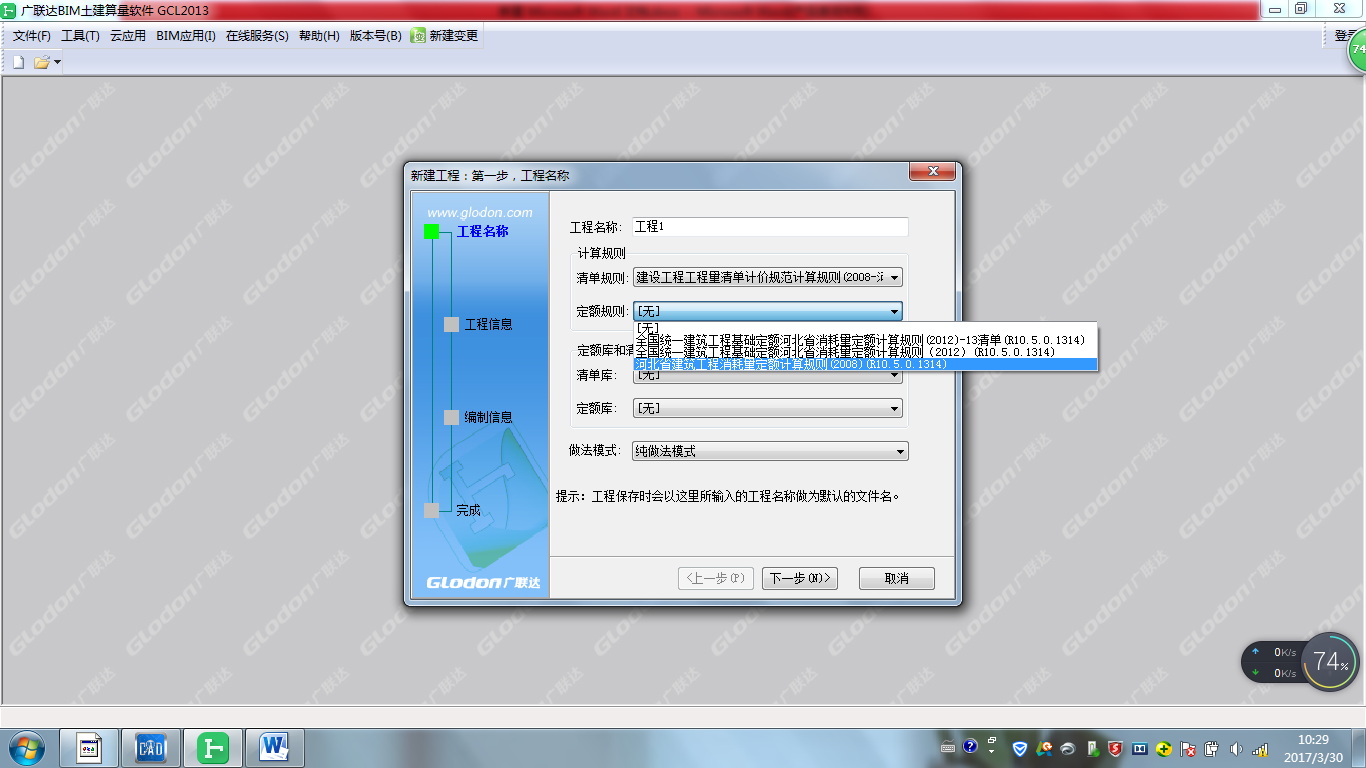Open the first document app in taskbar
The width and height of the screenshot is (1366, 768).
coord(89,748)
